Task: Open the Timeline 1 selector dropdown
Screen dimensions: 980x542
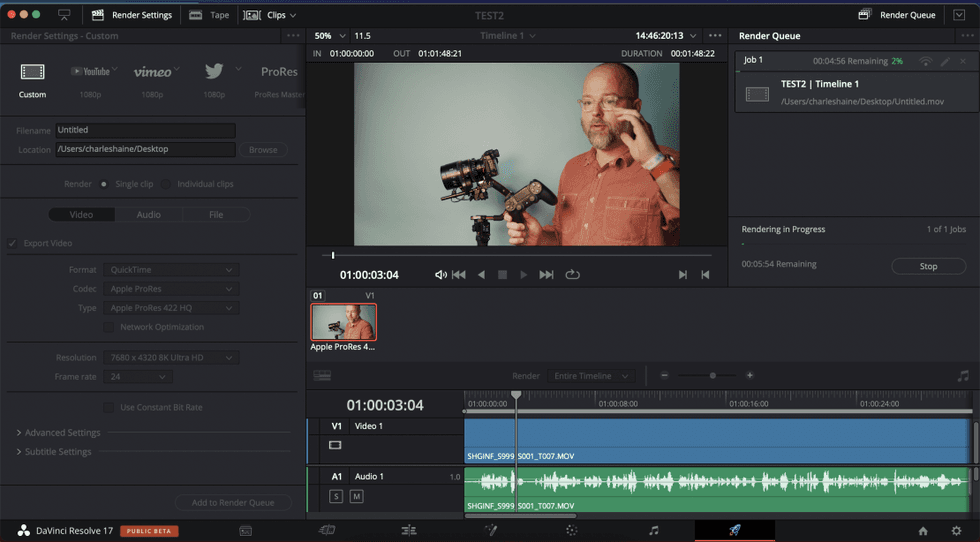Action: click(x=508, y=36)
